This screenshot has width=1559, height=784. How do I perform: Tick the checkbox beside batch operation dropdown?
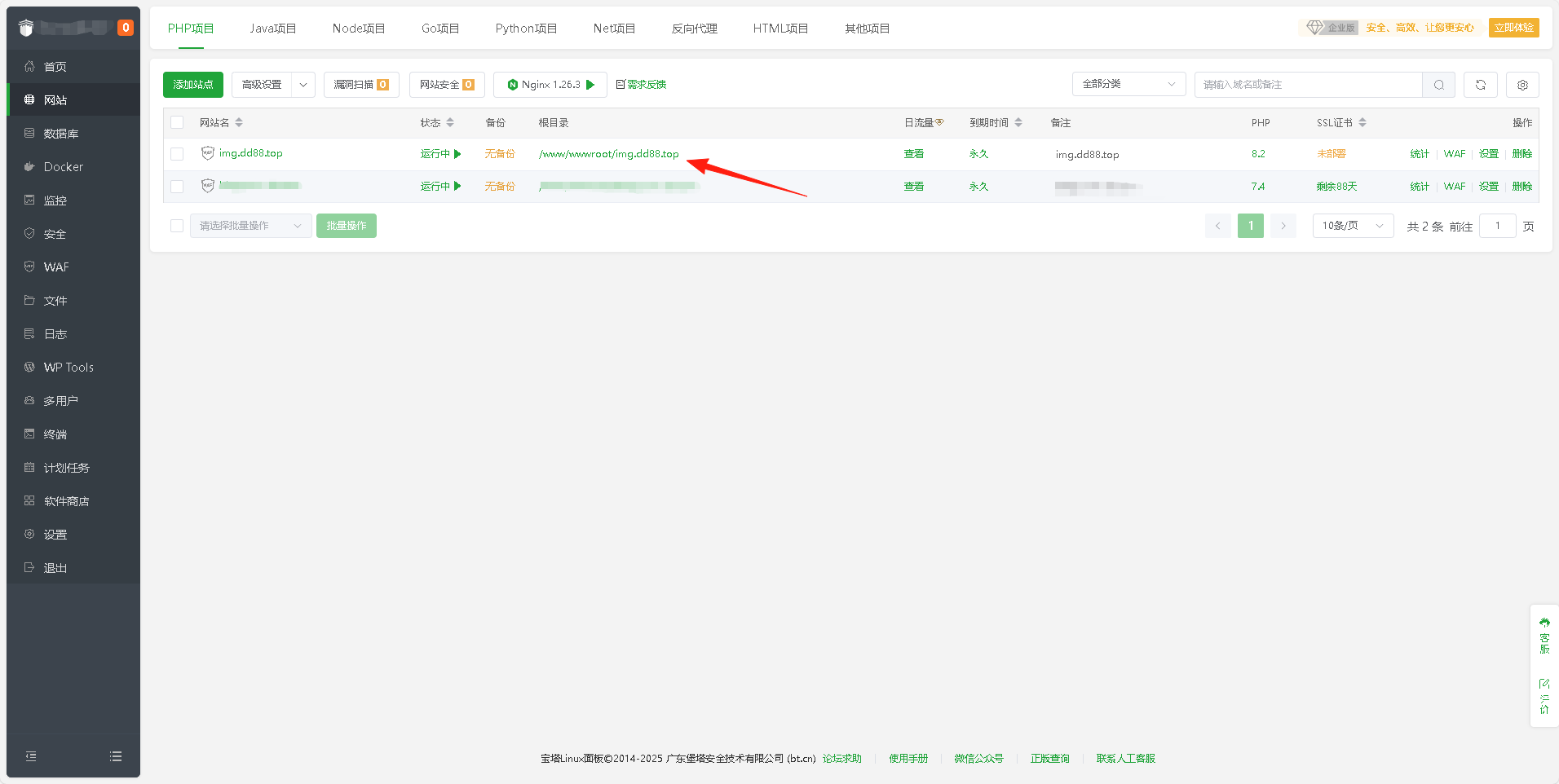177,226
